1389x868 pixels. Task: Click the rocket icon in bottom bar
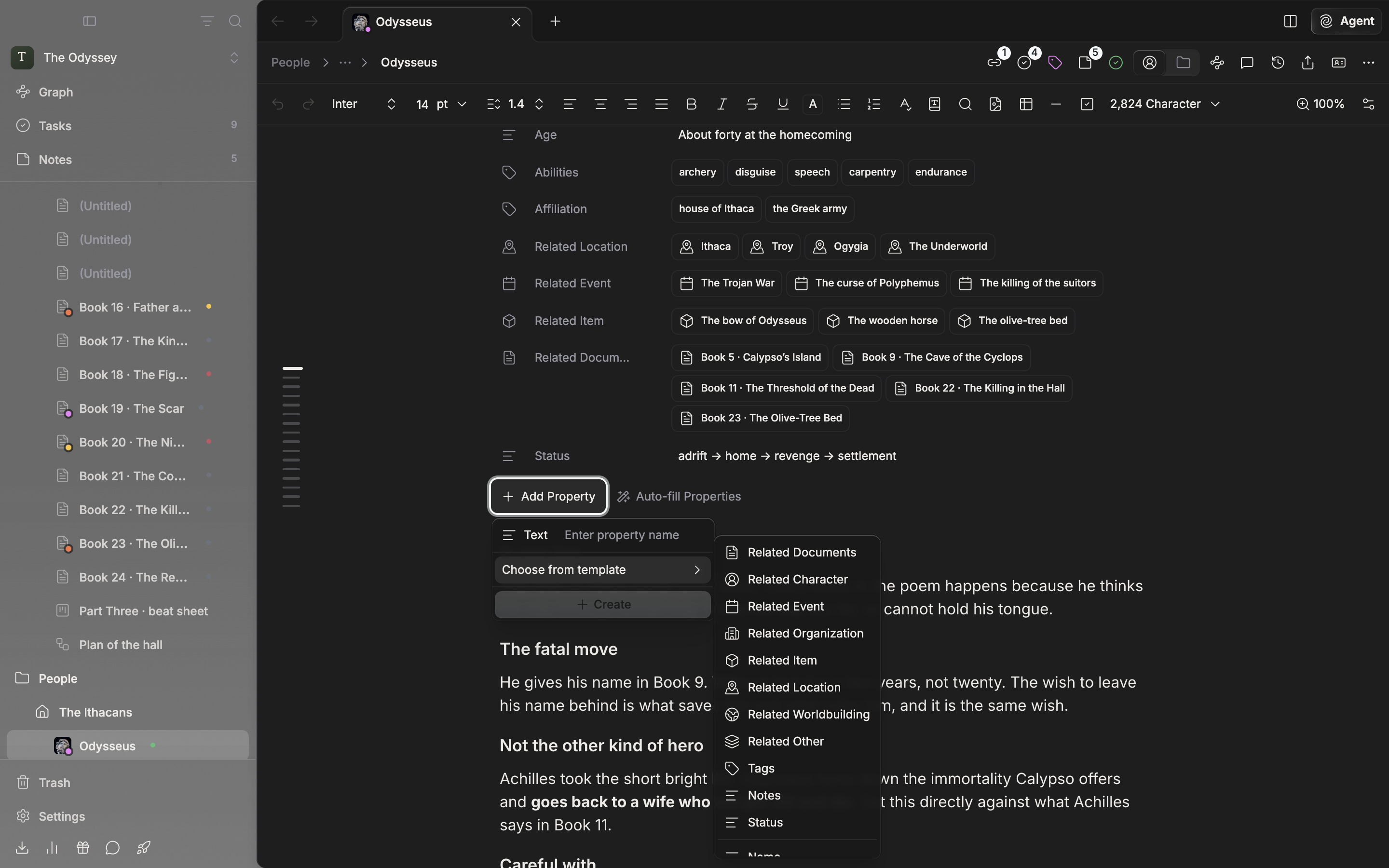tap(144, 848)
